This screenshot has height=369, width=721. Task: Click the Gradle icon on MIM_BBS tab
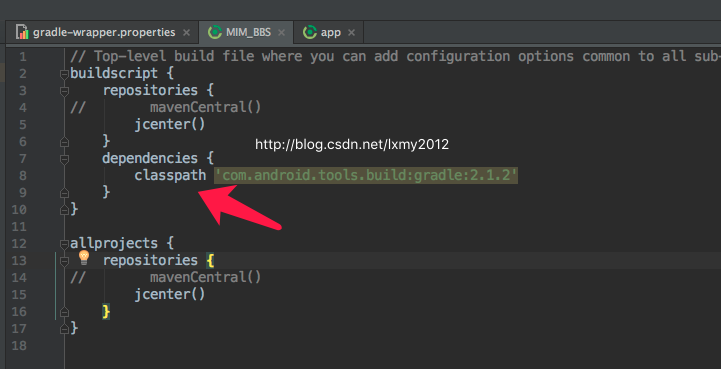214,32
